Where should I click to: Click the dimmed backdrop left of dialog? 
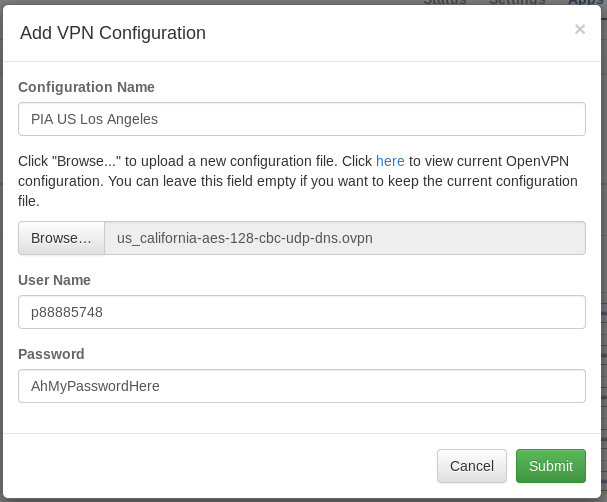(x=1, y=250)
